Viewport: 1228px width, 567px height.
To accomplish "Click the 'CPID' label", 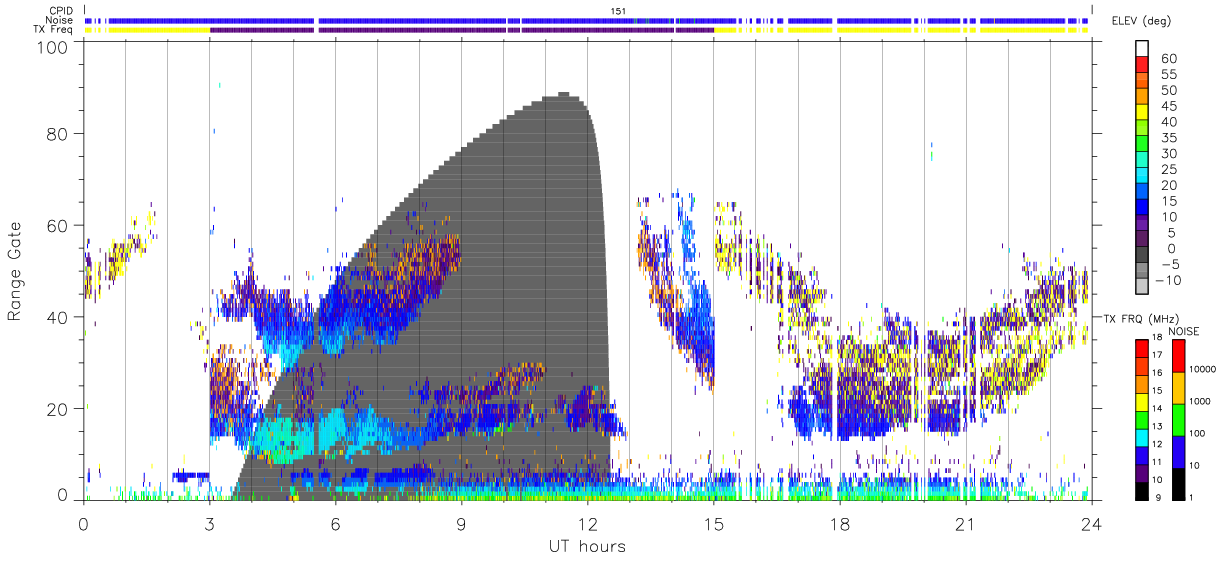I will [x=61, y=10].
